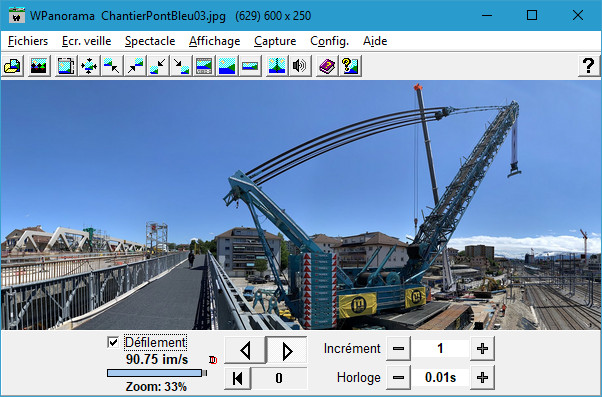Open a panorama file via folder icon
This screenshot has width=602, height=397.
(13, 66)
